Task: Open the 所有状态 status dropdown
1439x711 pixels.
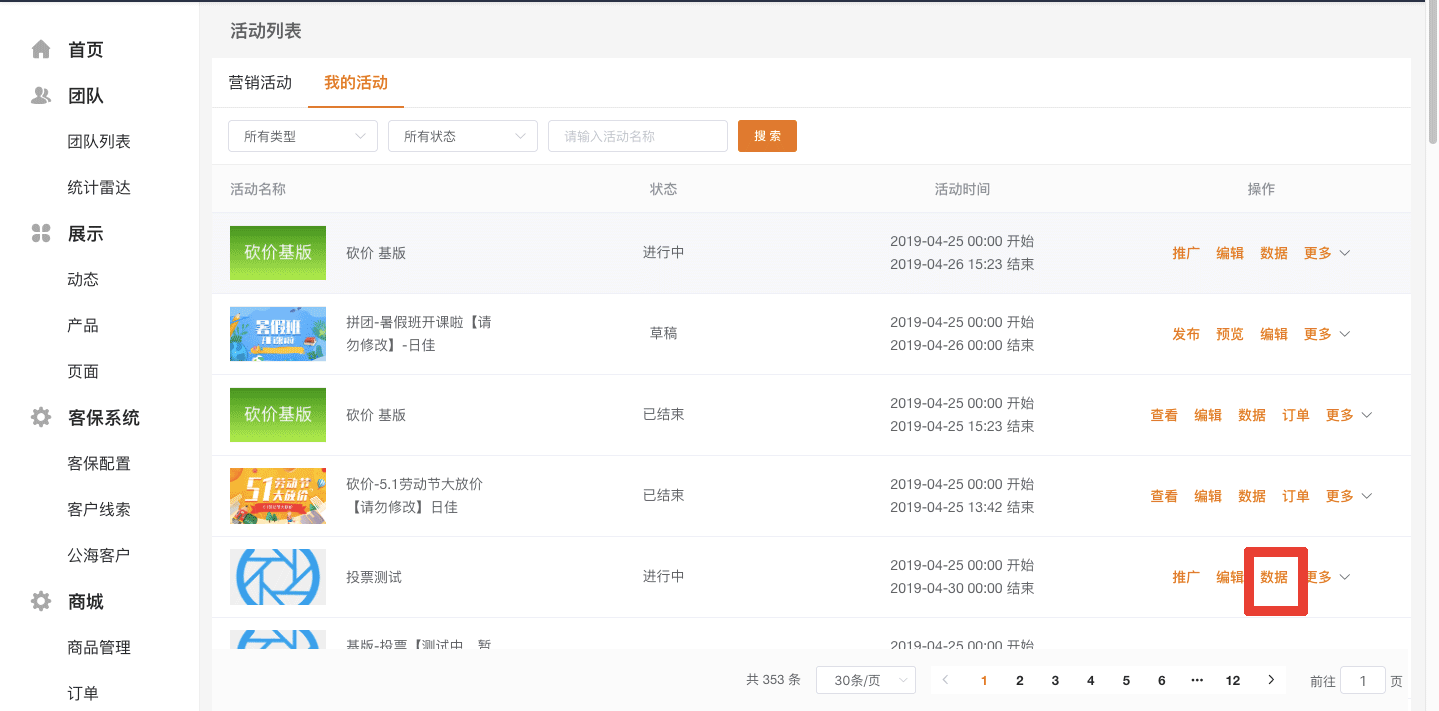Action: (x=462, y=136)
